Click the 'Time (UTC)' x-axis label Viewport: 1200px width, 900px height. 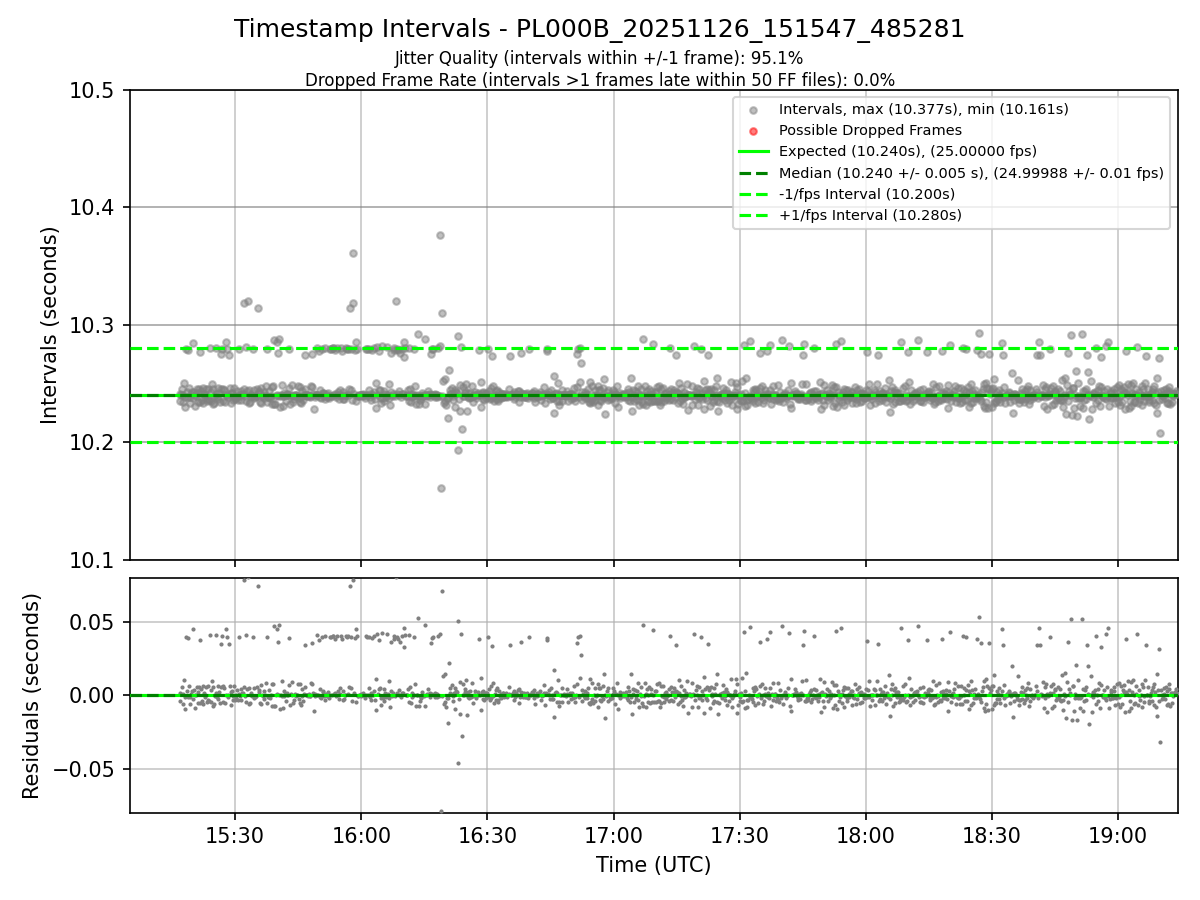pyautogui.click(x=653, y=865)
